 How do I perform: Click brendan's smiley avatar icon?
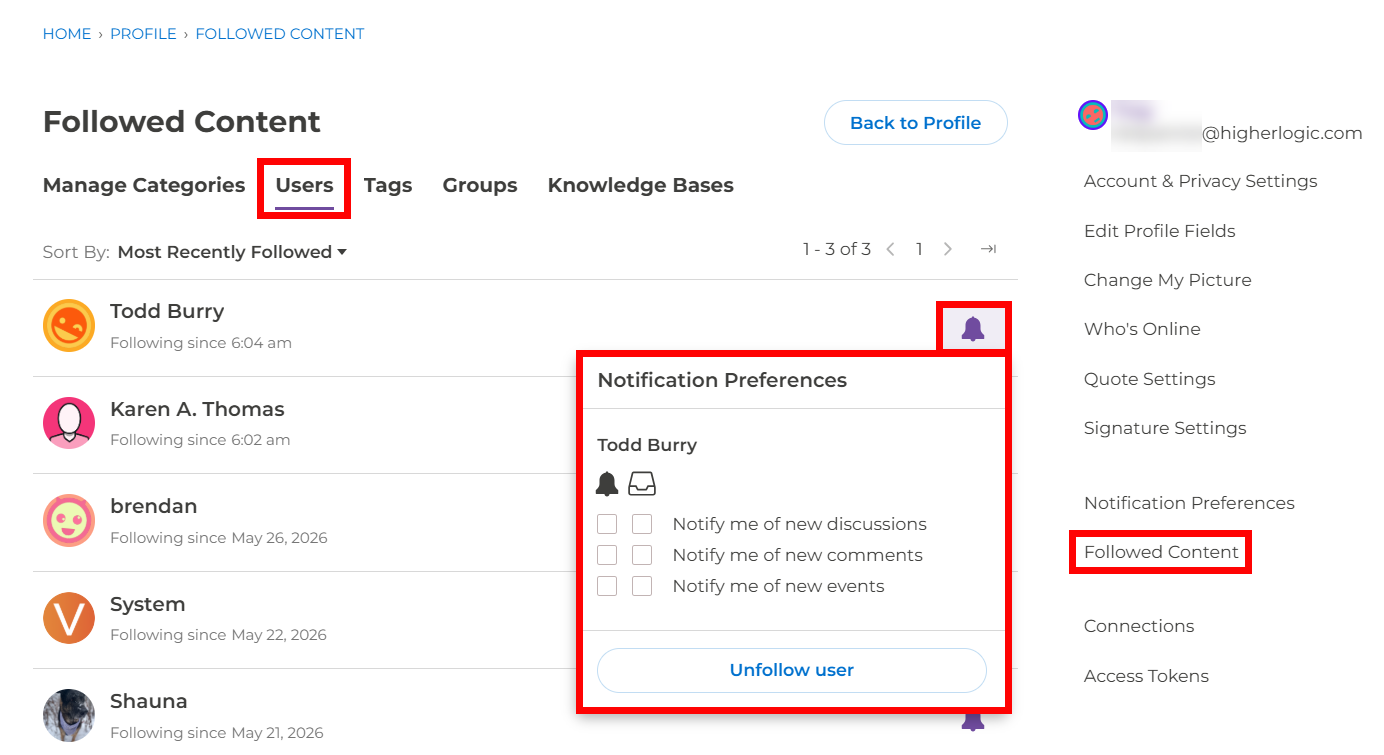[x=69, y=520]
